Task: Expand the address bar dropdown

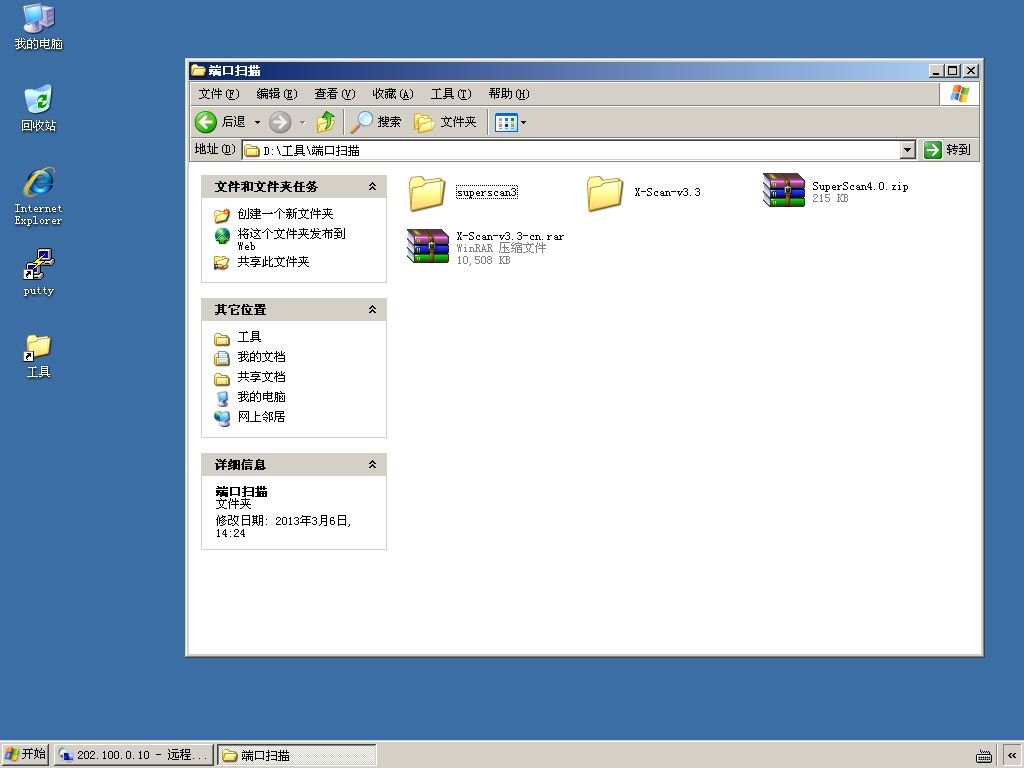Action: [x=907, y=150]
